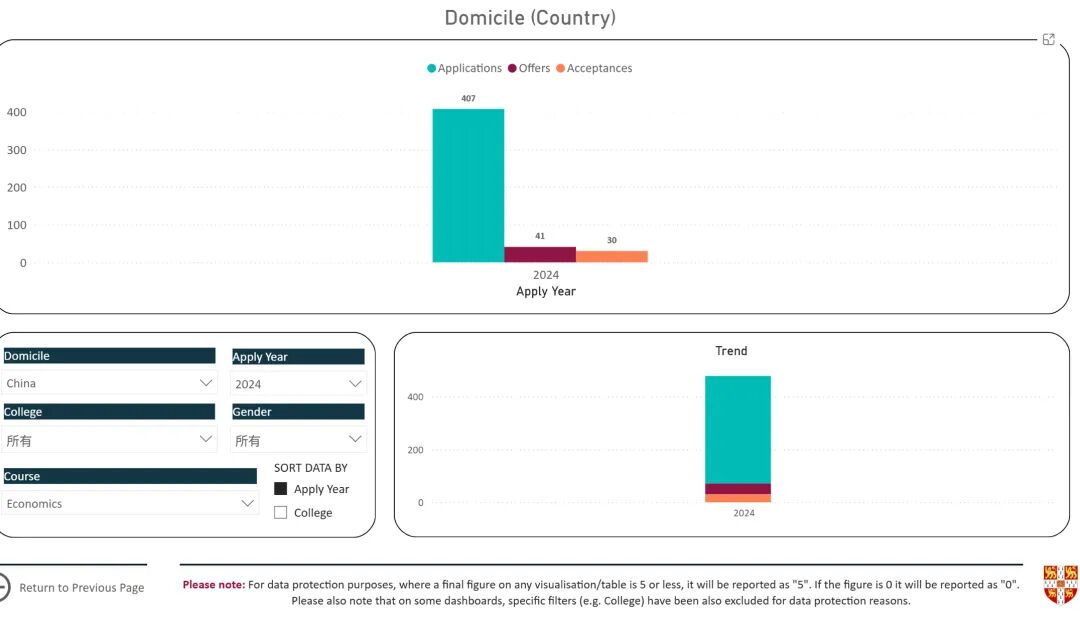Viewport: 1080px width, 642px height.
Task: Click the teal 407 Applications bar
Action: coord(468,185)
